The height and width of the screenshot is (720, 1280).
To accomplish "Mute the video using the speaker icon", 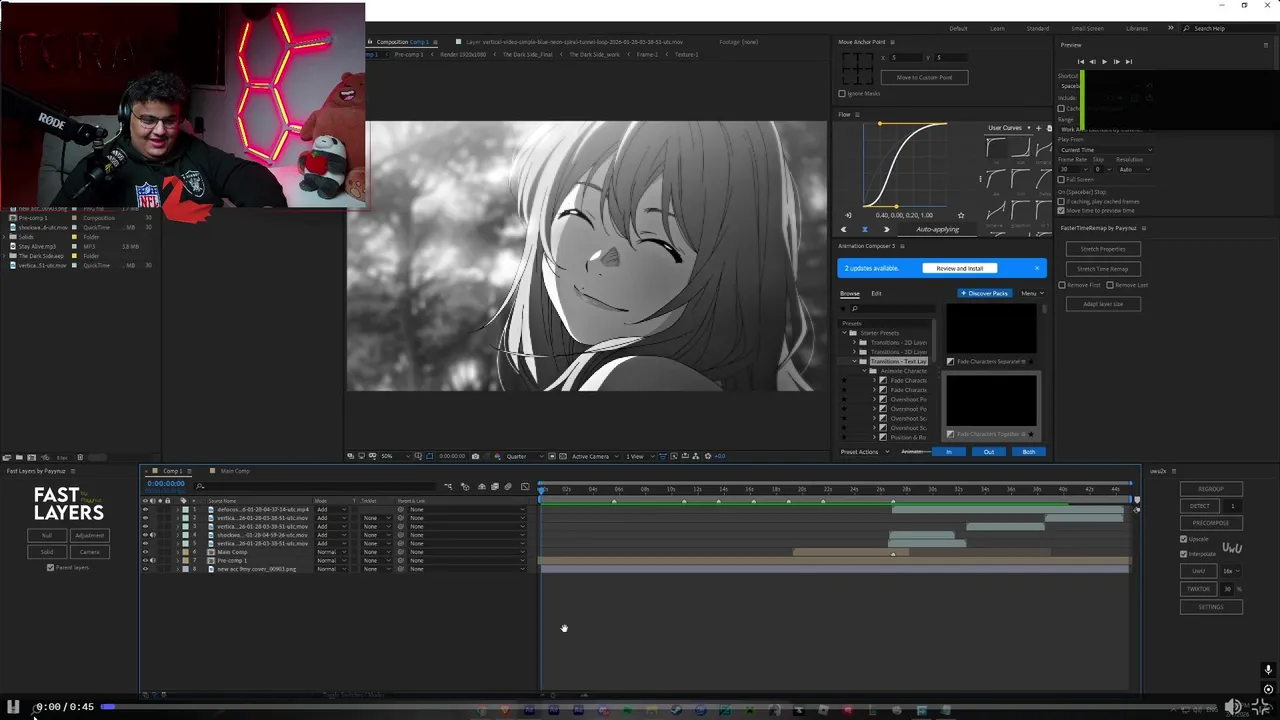I will 1234,707.
